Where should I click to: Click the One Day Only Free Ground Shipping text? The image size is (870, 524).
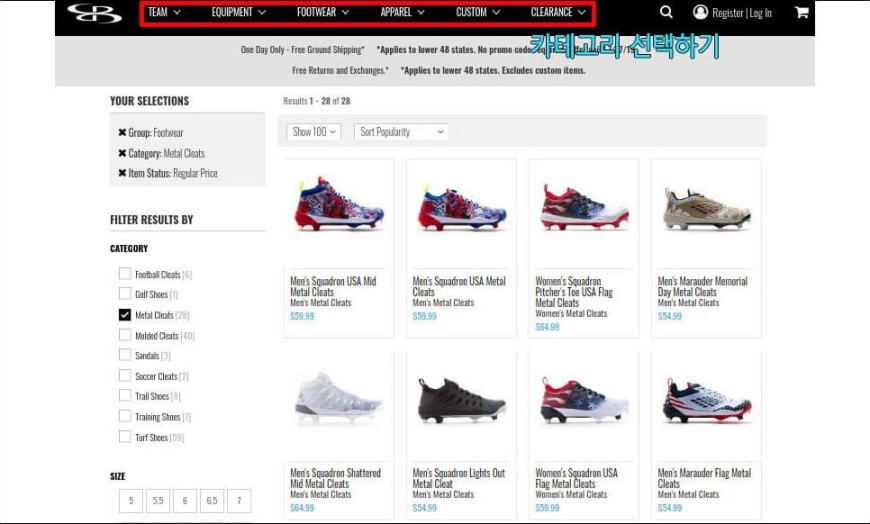(302, 49)
